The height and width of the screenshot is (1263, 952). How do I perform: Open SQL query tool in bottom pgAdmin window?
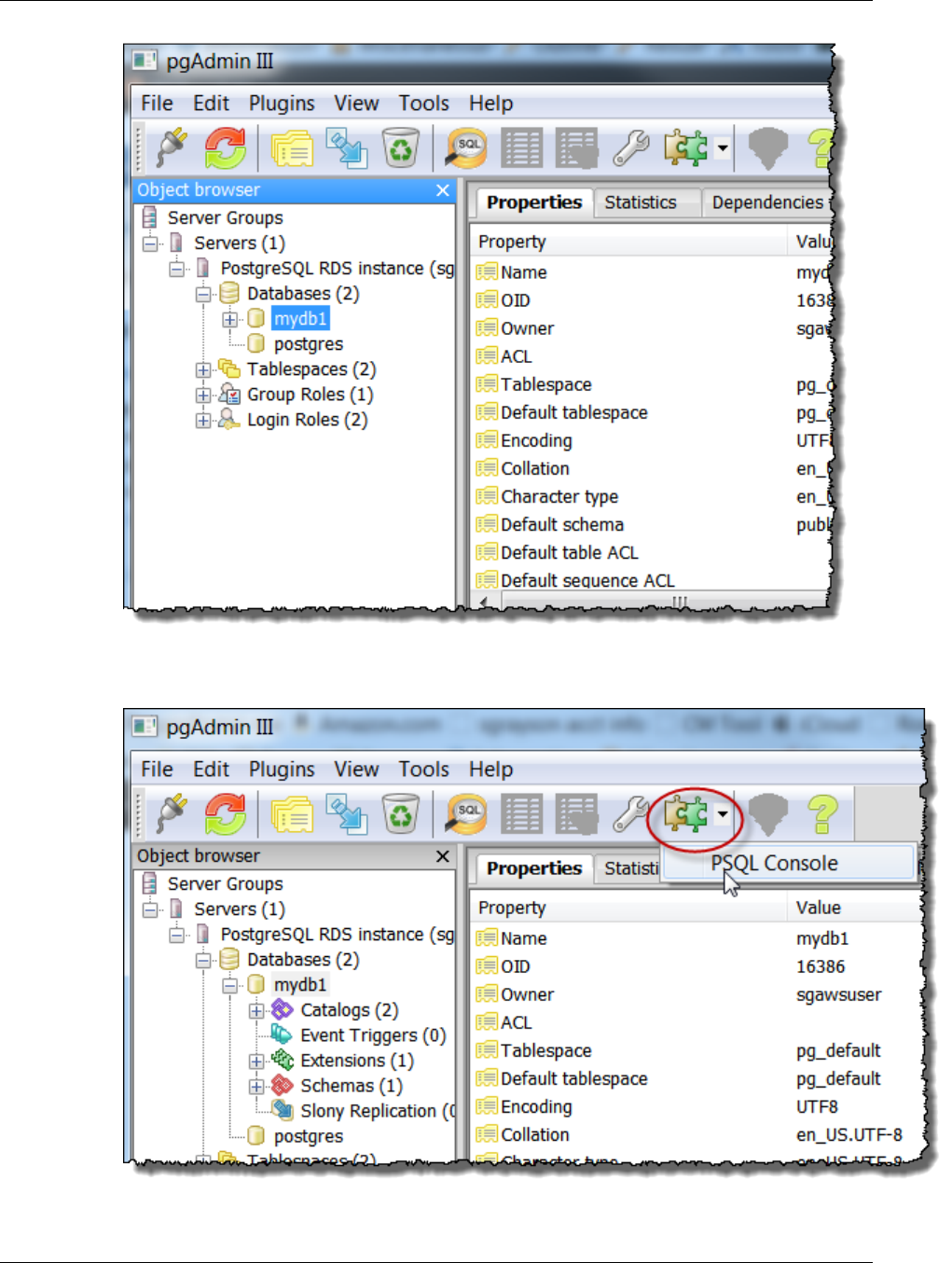pyautogui.click(x=467, y=814)
